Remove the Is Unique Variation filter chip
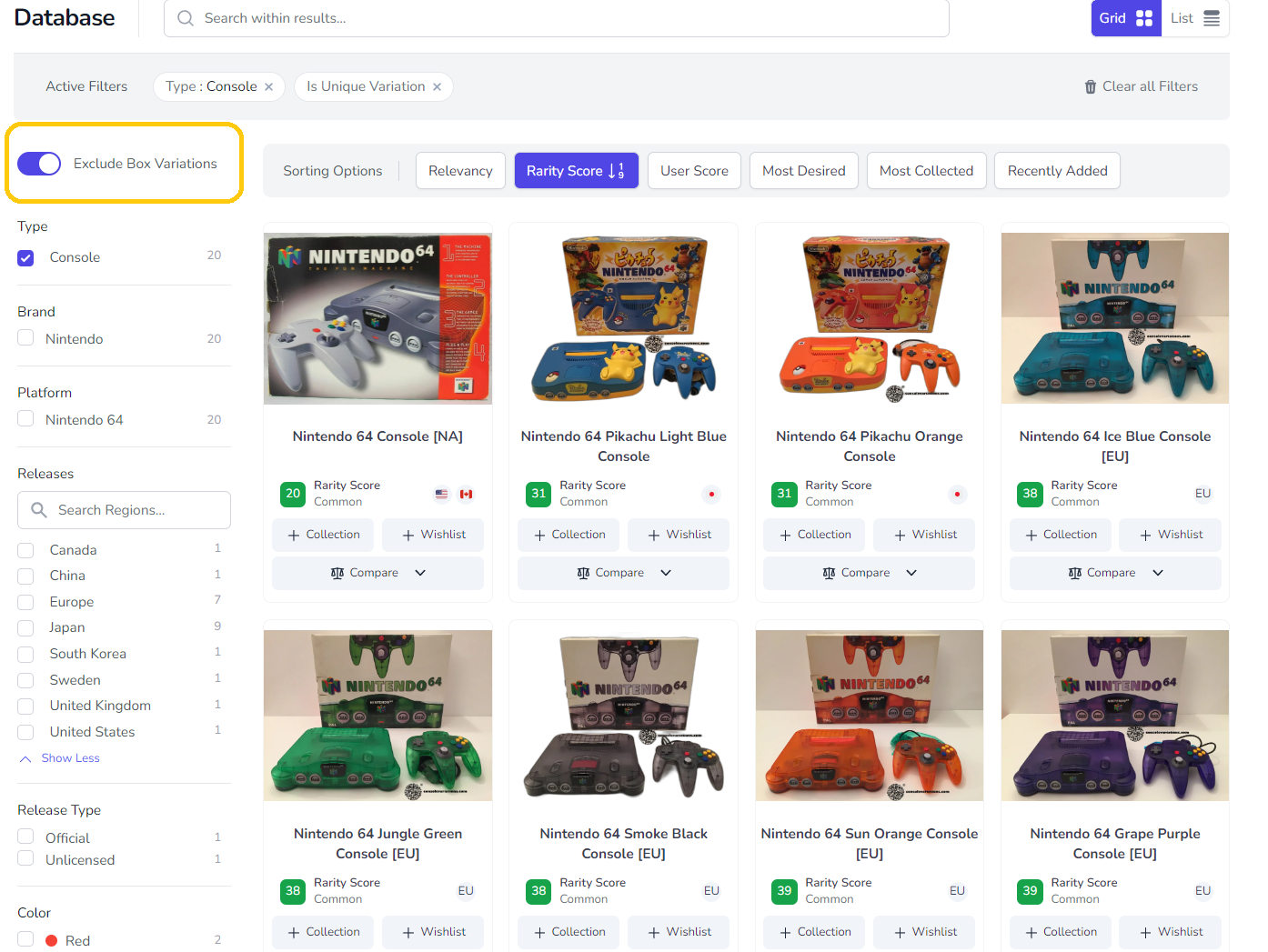The width and height of the screenshot is (1268, 952). pyautogui.click(x=437, y=87)
